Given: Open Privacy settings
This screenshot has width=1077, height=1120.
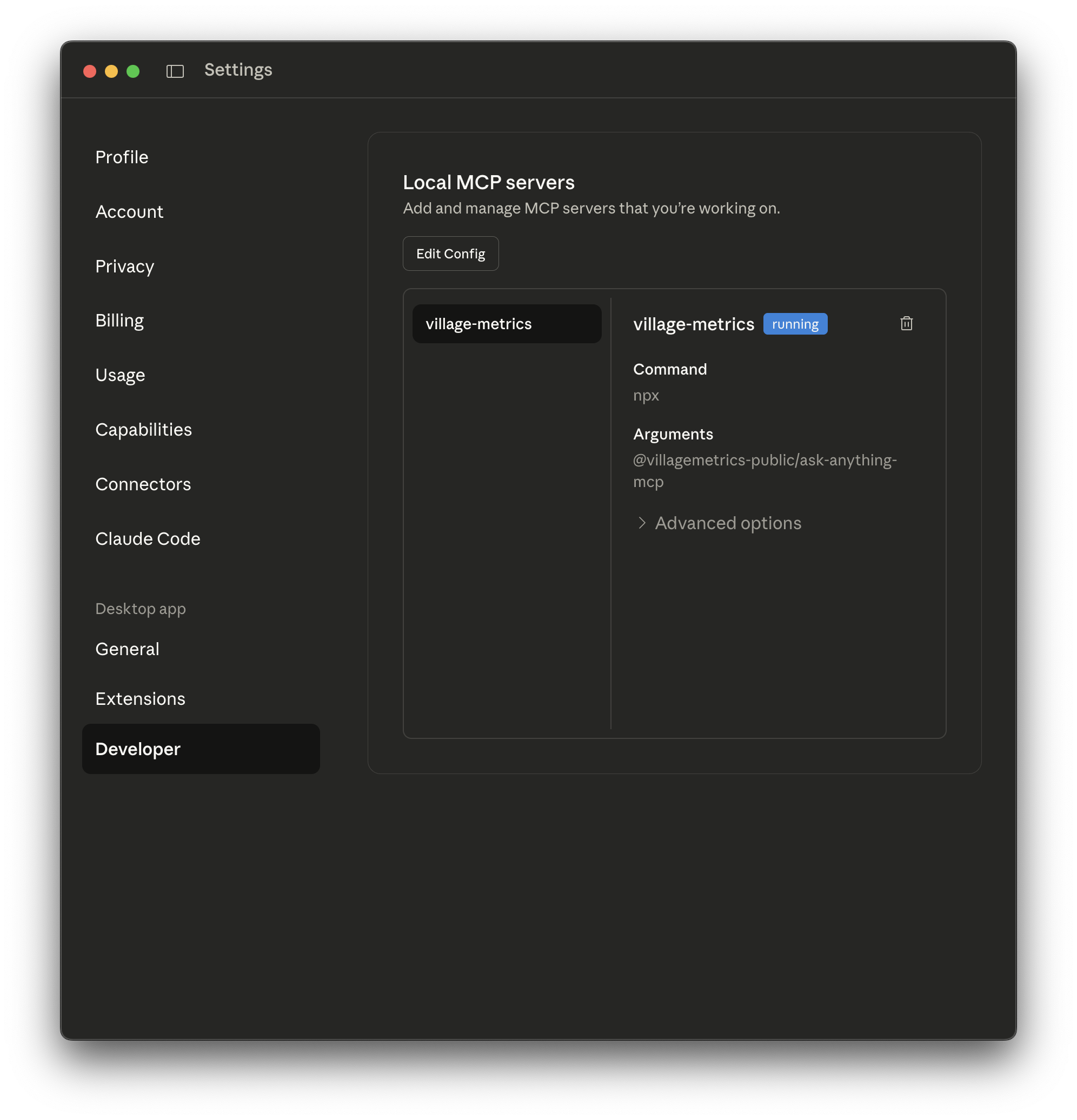Looking at the screenshot, I should (x=124, y=266).
